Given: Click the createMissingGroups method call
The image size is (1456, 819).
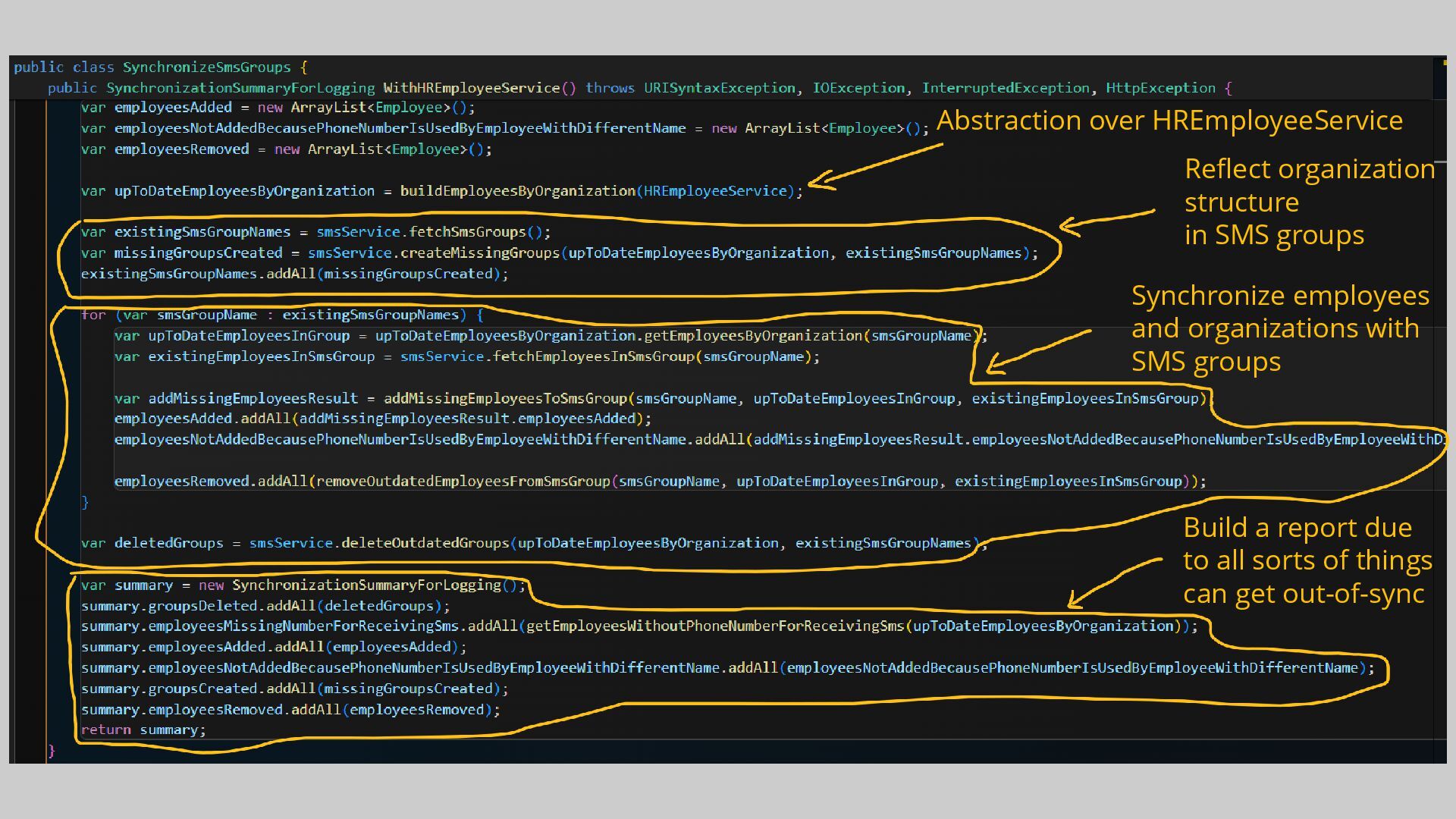Looking at the screenshot, I should coord(479,253).
